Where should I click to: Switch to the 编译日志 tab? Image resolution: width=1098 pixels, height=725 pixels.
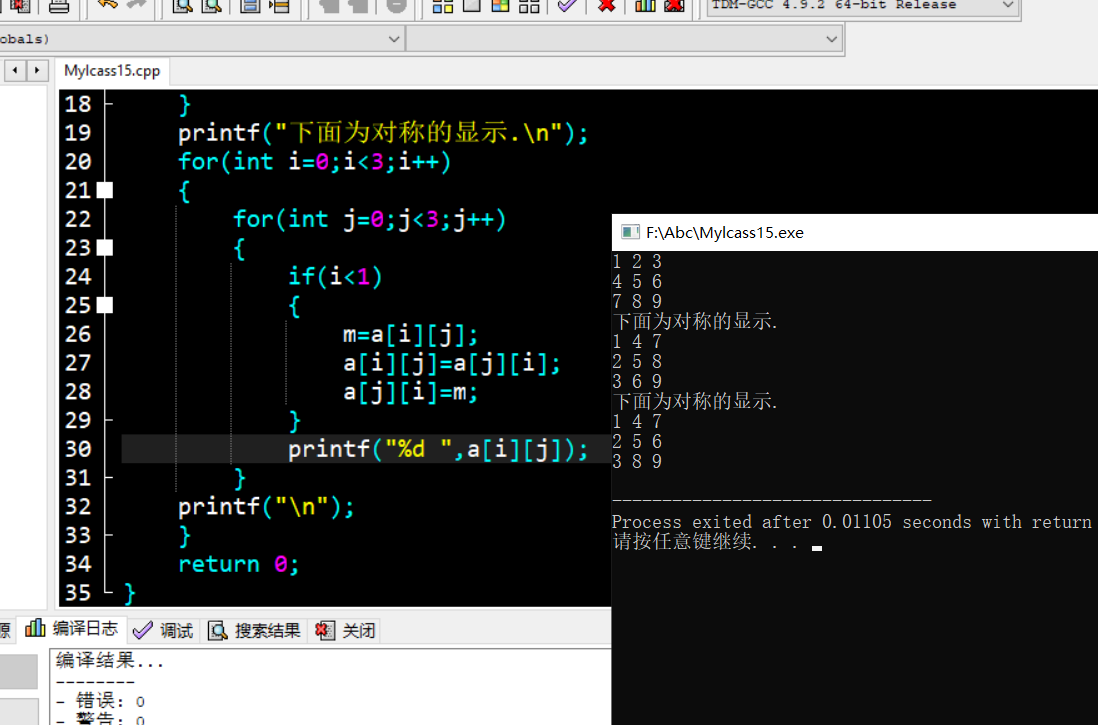tap(71, 629)
